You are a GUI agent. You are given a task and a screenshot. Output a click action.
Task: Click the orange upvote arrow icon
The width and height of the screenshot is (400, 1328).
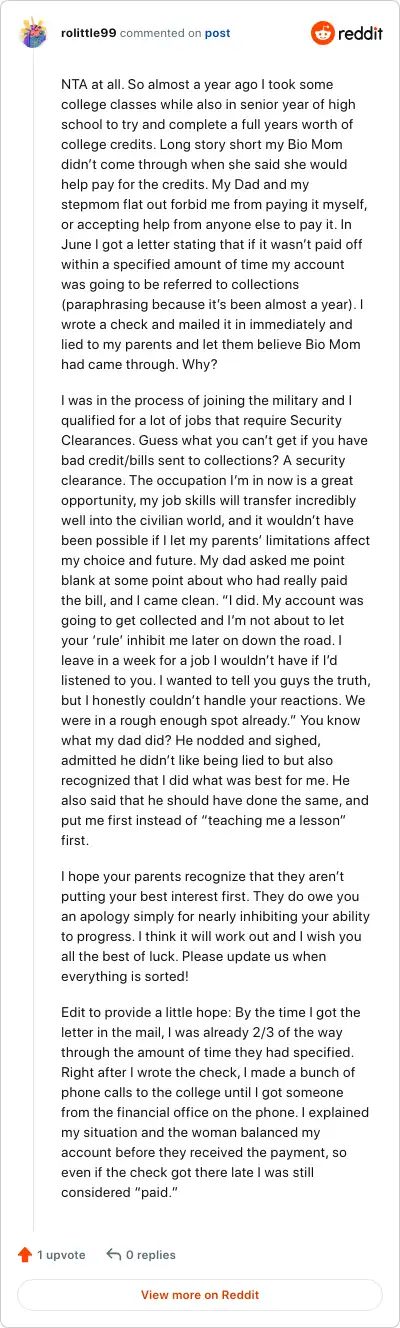(x=25, y=1254)
